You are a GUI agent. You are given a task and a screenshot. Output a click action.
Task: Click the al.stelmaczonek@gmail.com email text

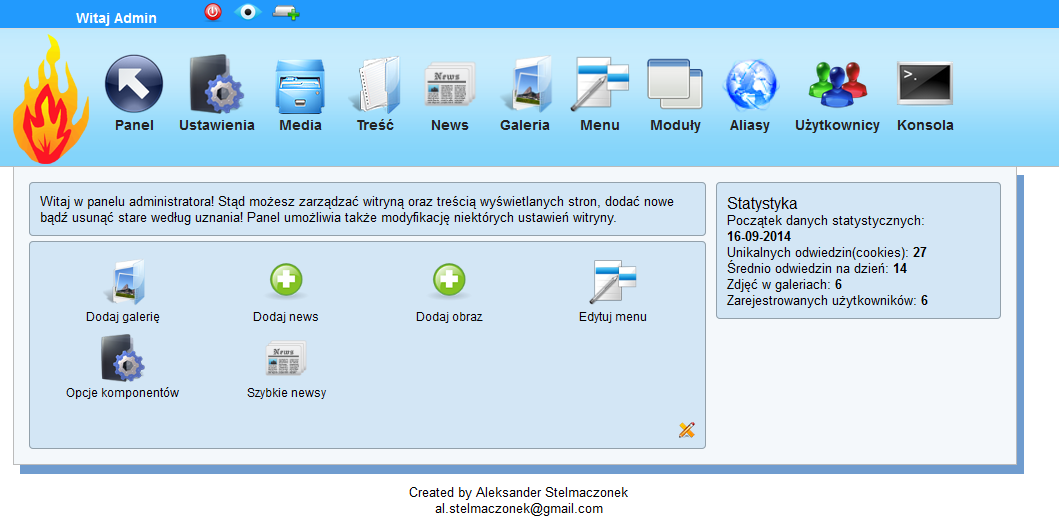(519, 509)
